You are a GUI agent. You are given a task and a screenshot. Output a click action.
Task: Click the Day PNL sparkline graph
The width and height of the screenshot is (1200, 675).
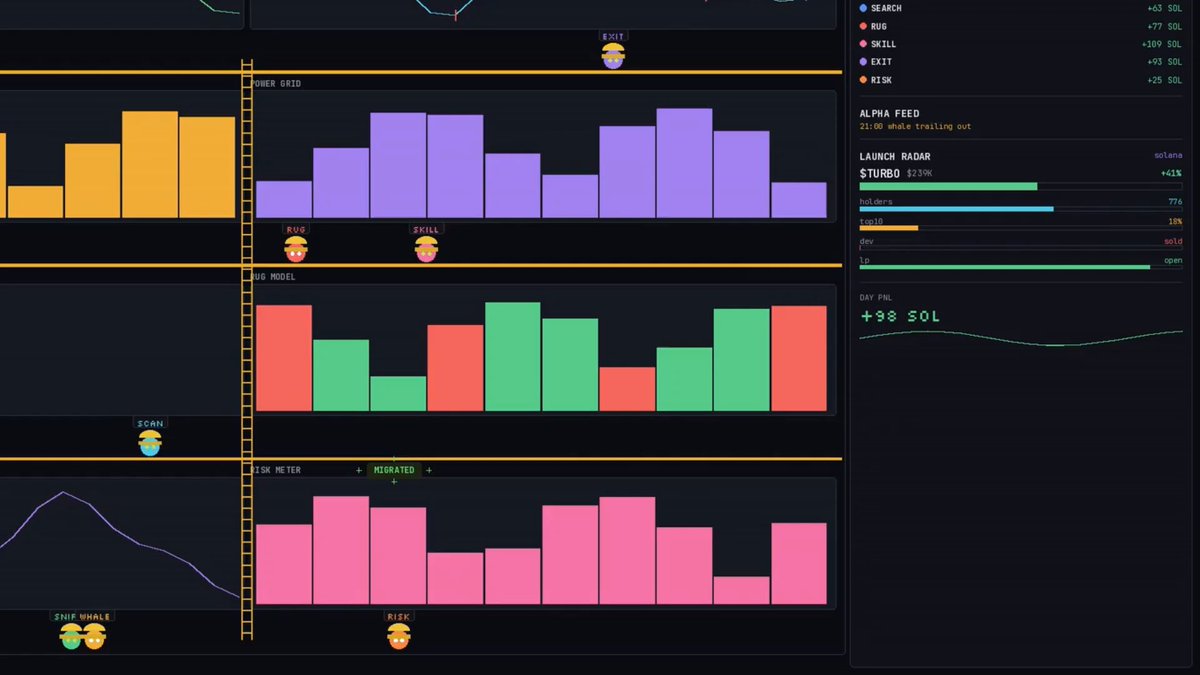click(x=1021, y=337)
